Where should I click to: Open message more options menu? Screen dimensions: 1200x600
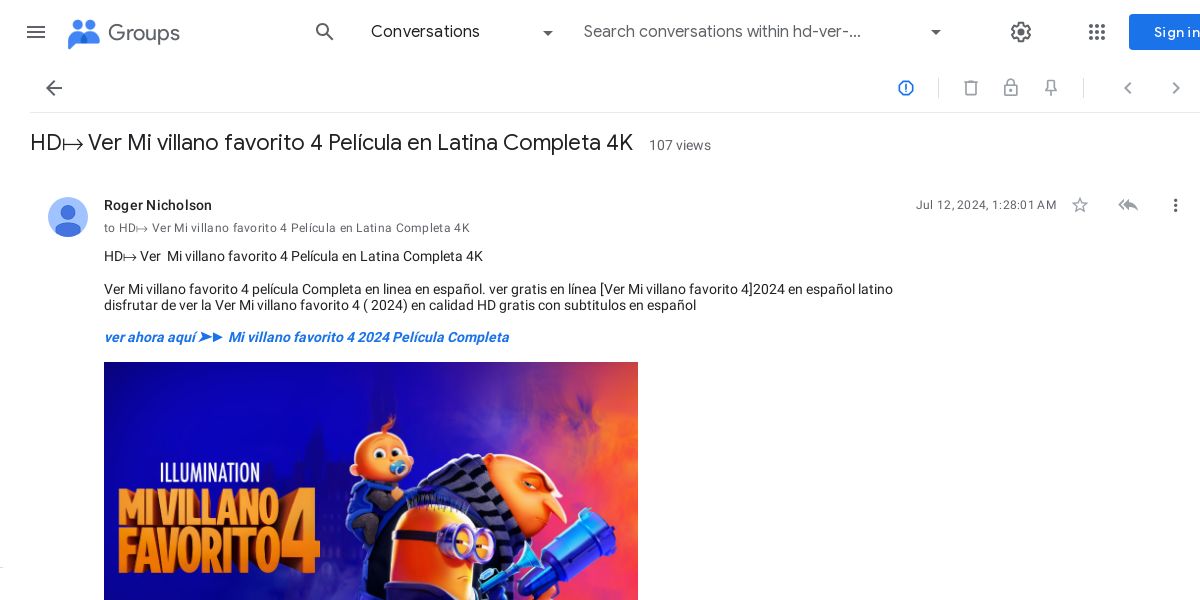tap(1176, 205)
